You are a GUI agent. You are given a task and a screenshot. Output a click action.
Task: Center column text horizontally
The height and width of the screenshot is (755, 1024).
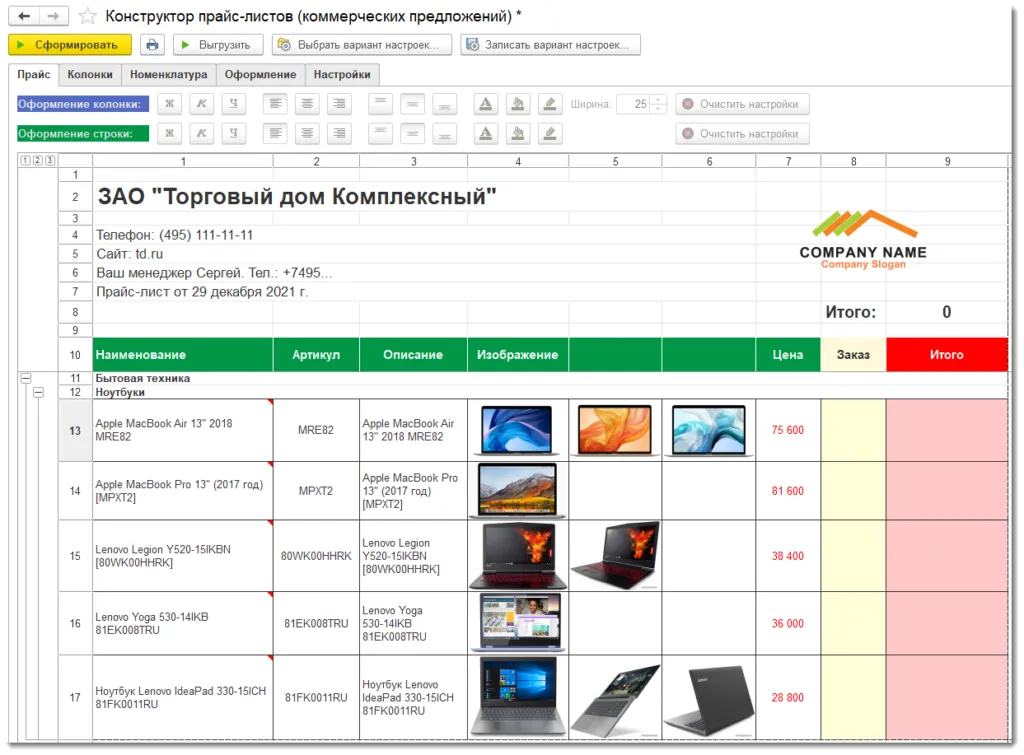tap(307, 104)
